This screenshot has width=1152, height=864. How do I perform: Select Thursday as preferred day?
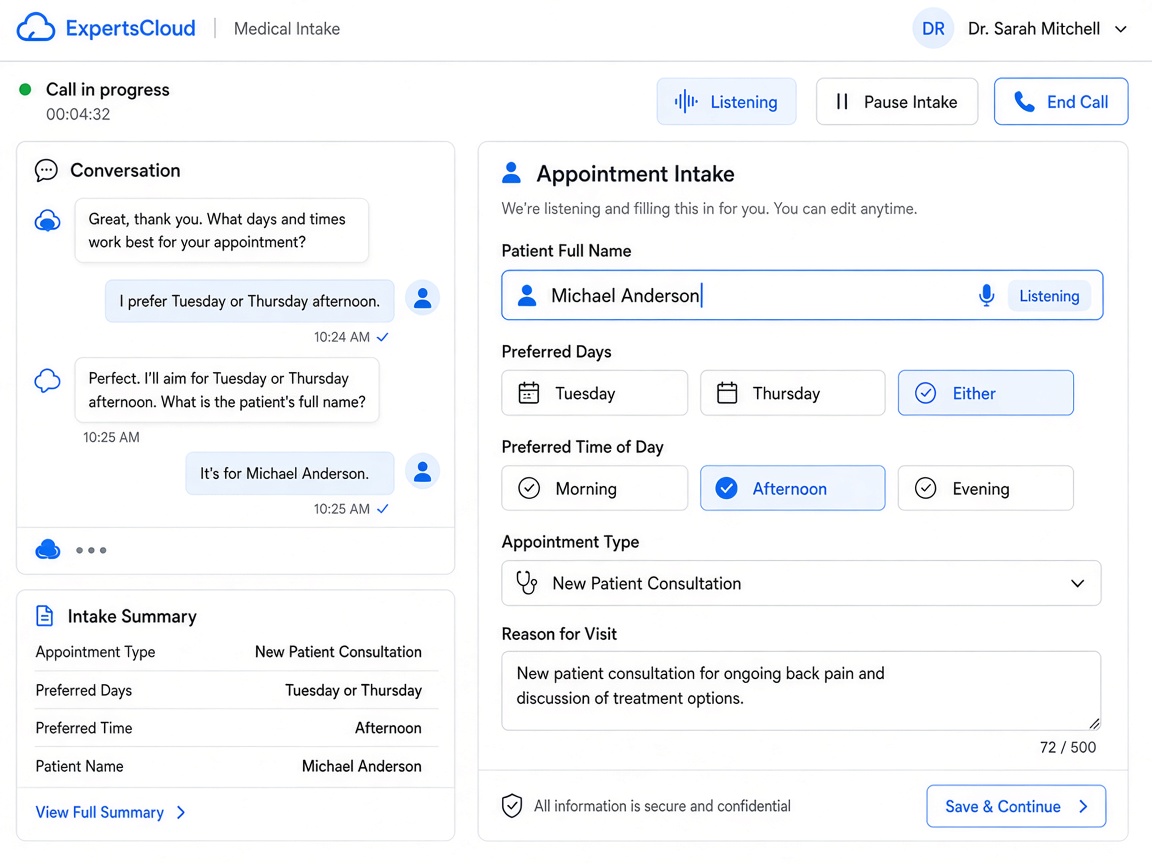click(x=793, y=393)
